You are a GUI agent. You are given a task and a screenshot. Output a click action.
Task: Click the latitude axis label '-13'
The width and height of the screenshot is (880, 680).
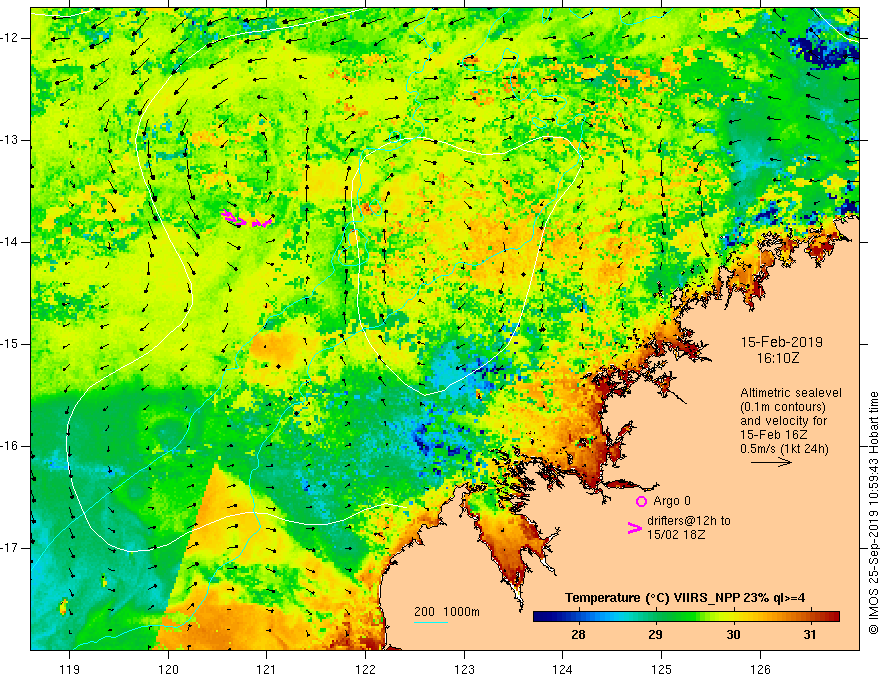[x=10, y=140]
